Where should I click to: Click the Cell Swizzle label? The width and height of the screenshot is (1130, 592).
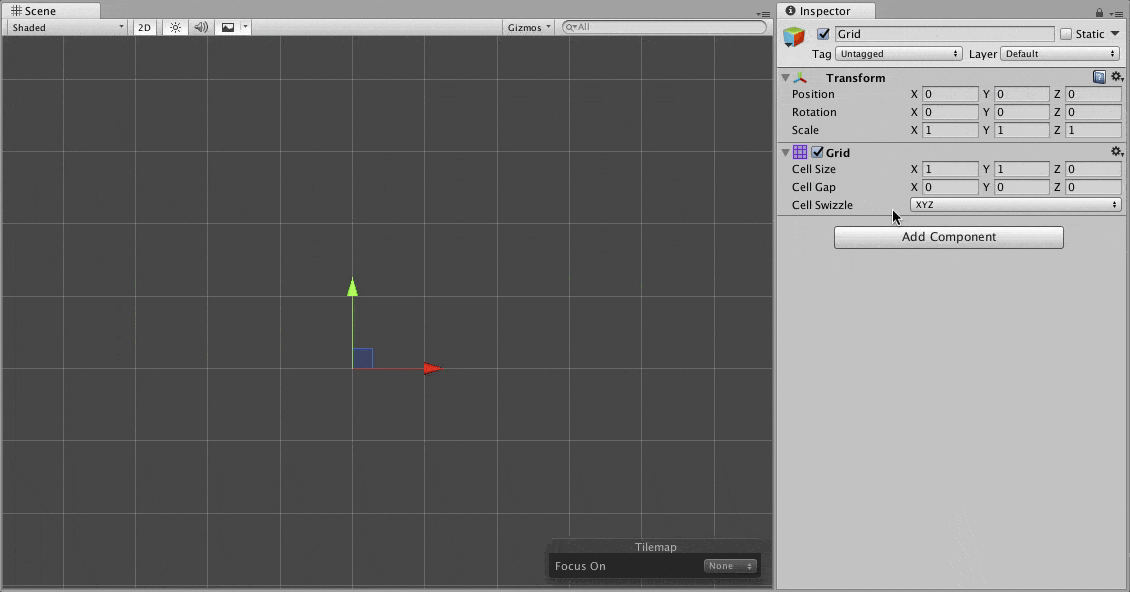[822, 206]
